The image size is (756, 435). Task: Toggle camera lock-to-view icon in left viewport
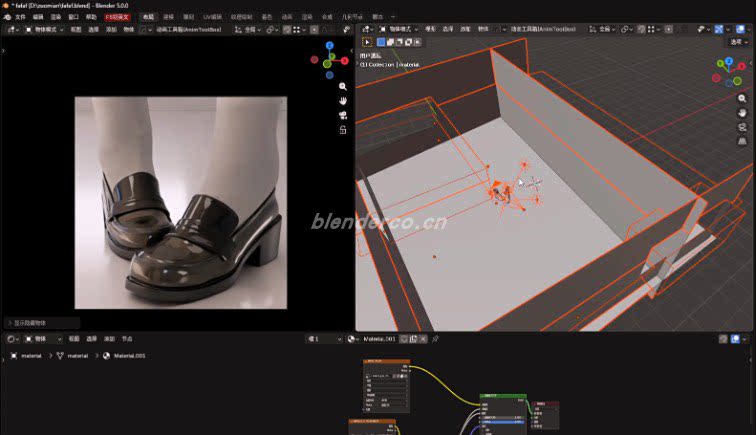(x=343, y=130)
